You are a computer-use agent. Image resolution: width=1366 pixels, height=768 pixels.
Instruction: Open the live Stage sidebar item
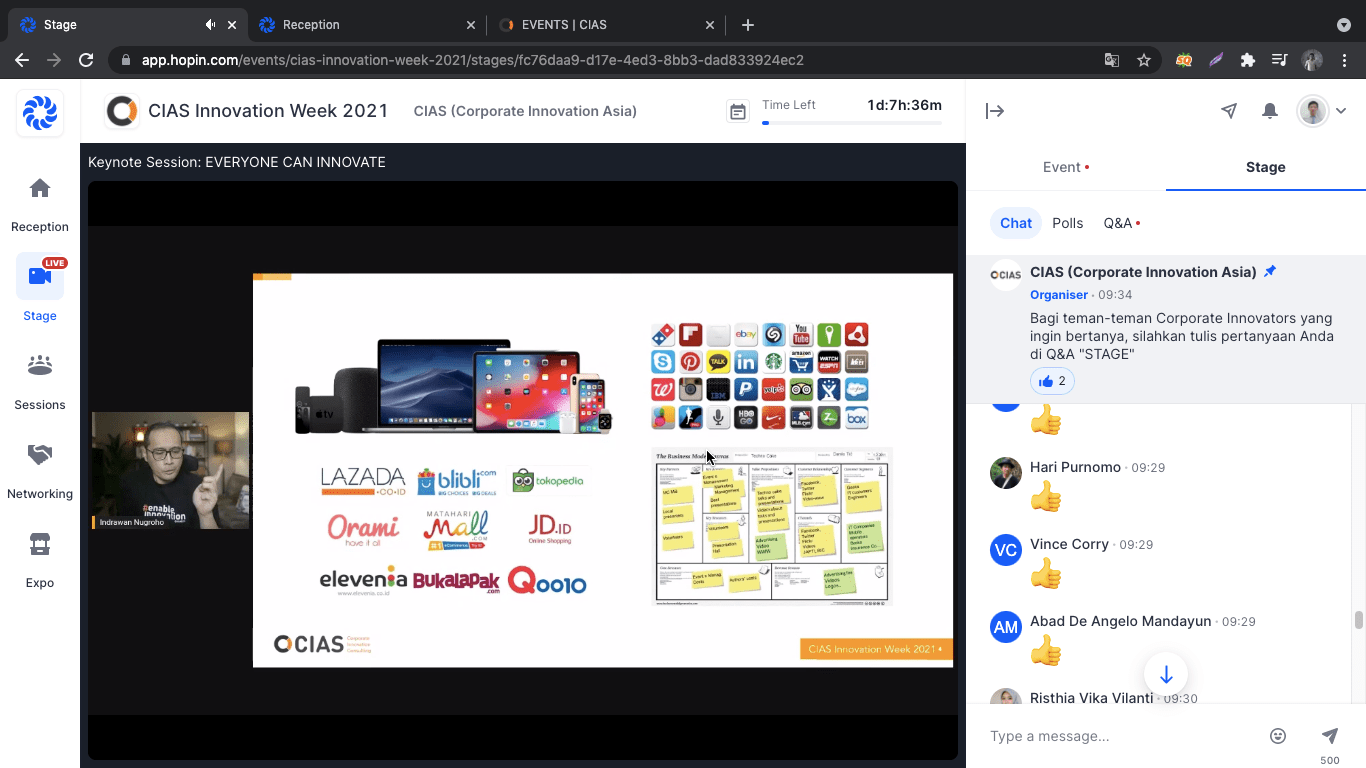[x=40, y=289]
